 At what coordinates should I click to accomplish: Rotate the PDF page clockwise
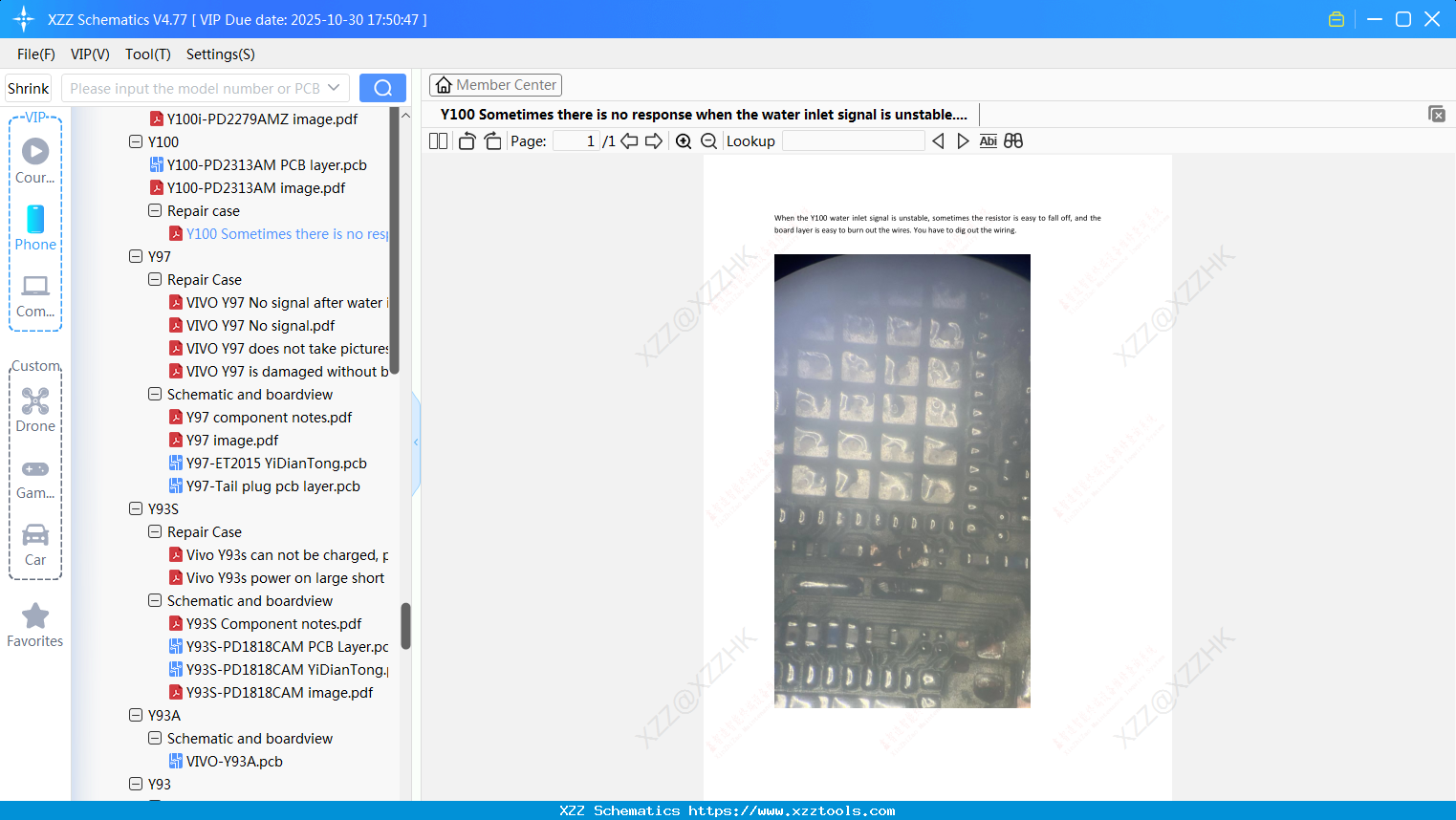tap(491, 140)
